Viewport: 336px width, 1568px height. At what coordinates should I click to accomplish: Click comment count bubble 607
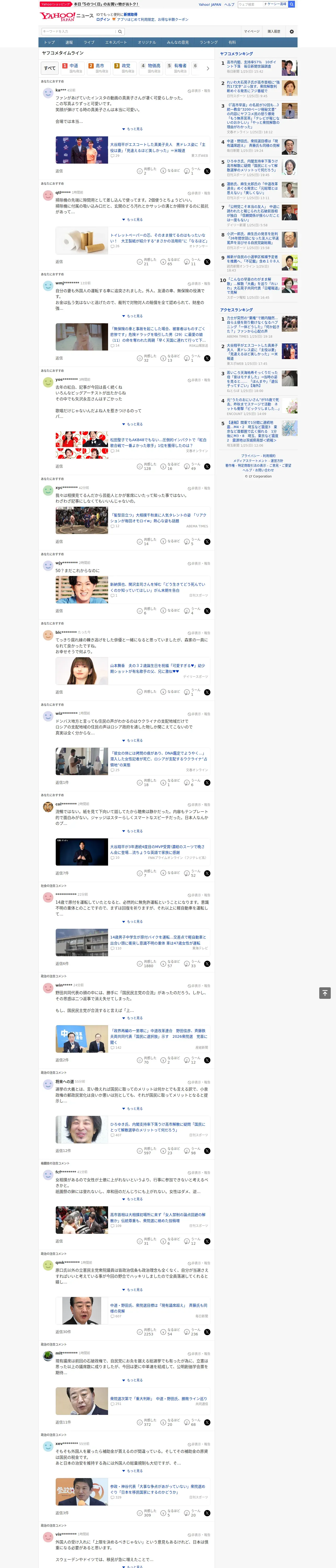click(x=116, y=1316)
